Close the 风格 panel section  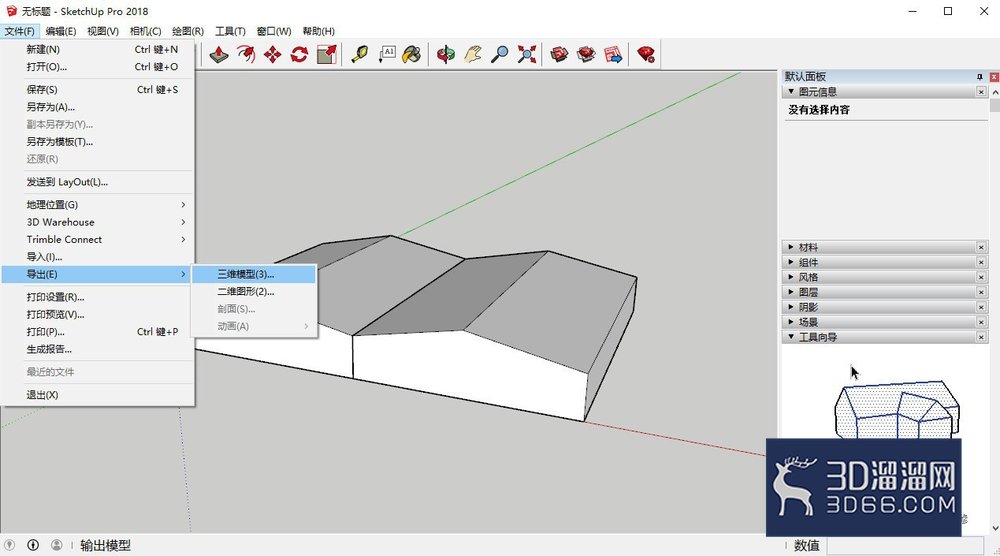tap(981, 277)
